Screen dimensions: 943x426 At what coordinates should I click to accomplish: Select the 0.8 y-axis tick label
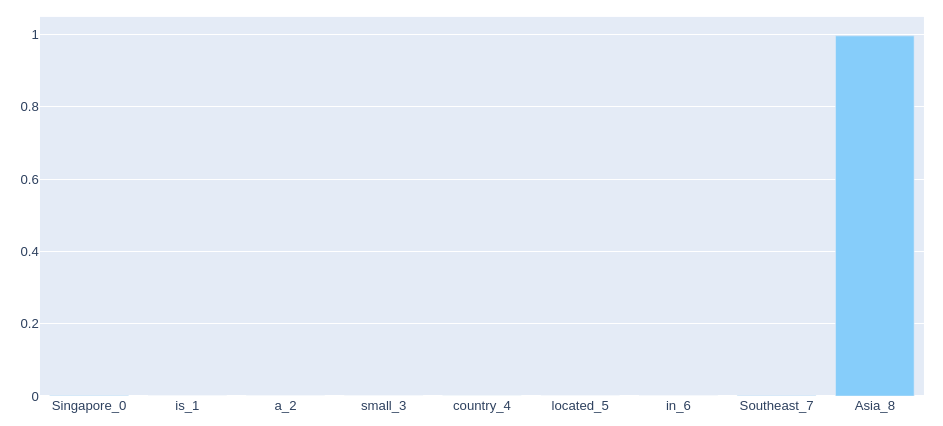coord(29,107)
